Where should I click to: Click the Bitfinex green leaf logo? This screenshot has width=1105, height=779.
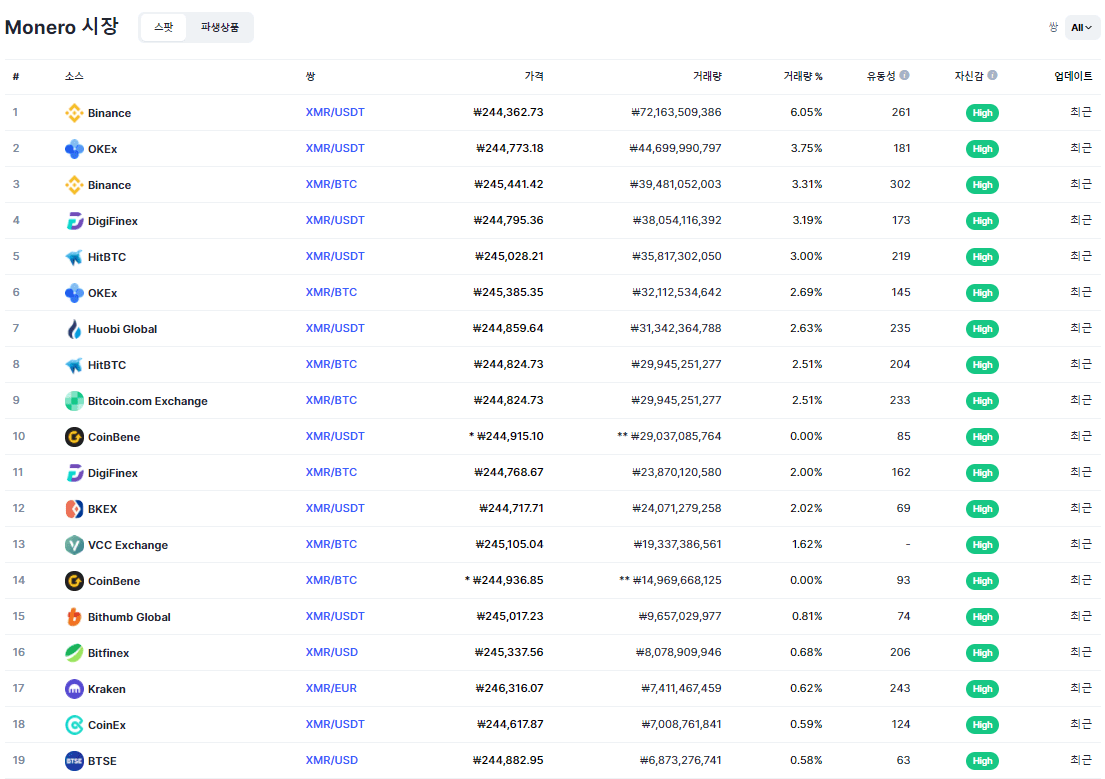(x=74, y=653)
